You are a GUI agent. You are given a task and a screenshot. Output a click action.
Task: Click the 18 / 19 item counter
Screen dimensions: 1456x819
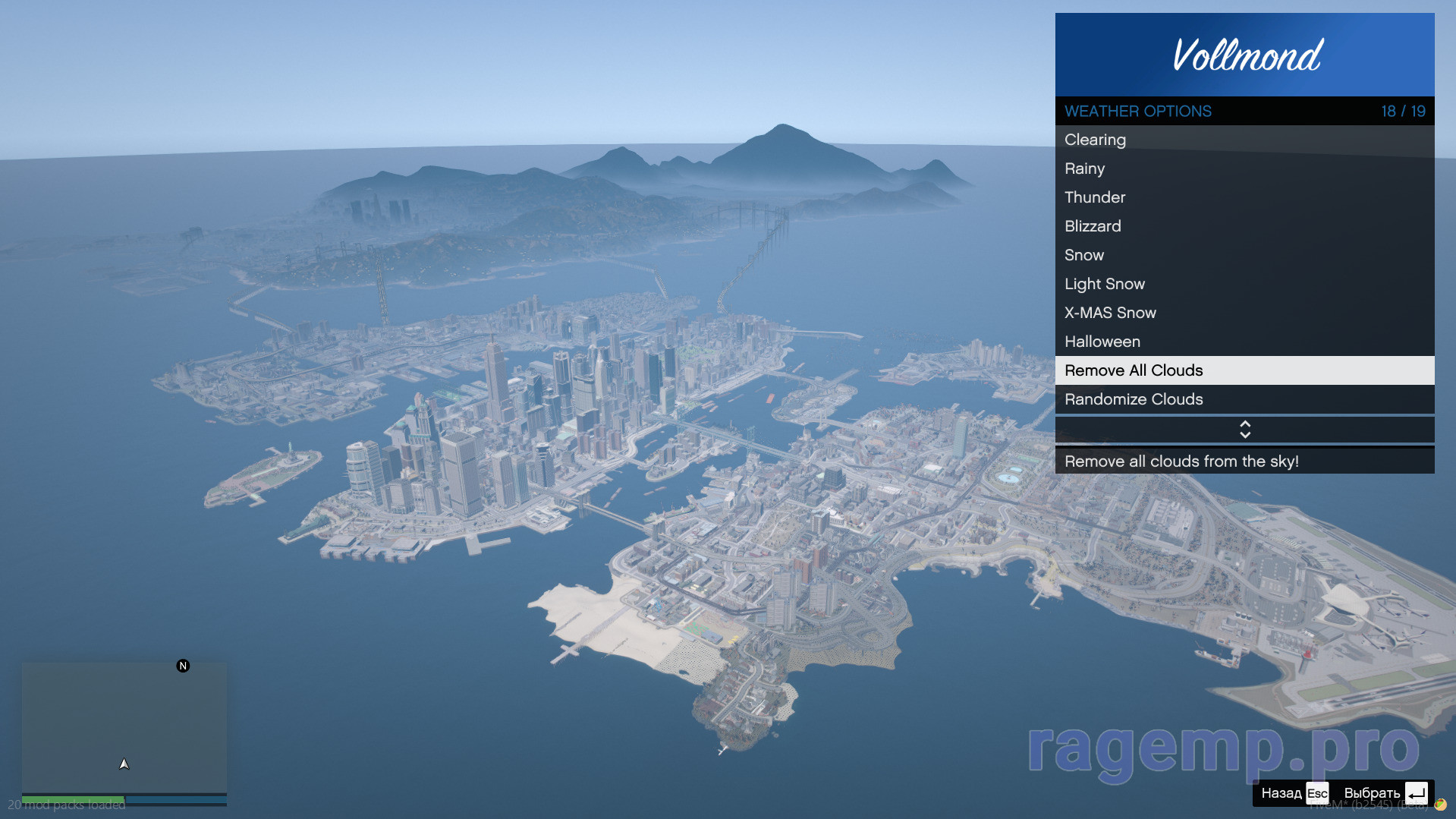[x=1403, y=111]
